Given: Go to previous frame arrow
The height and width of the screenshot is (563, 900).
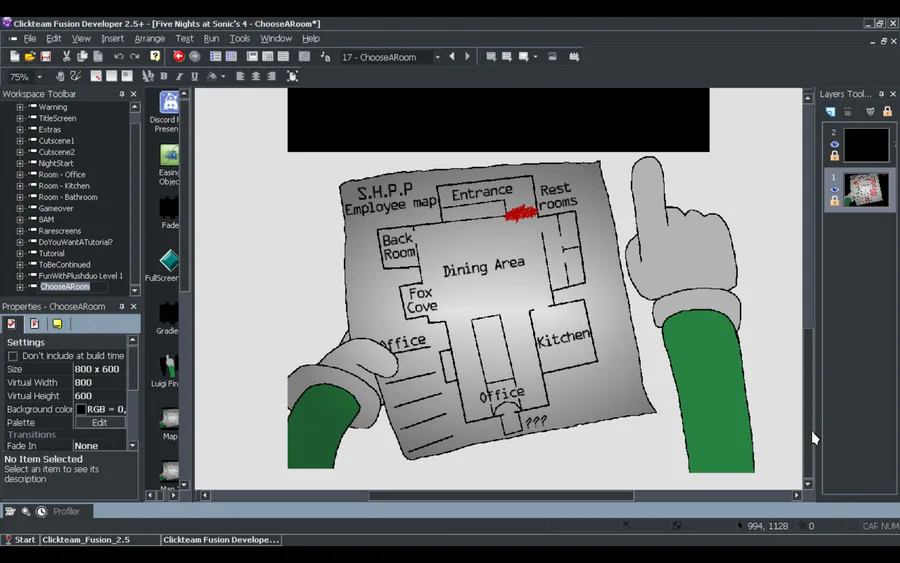Looking at the screenshot, I should point(452,56).
